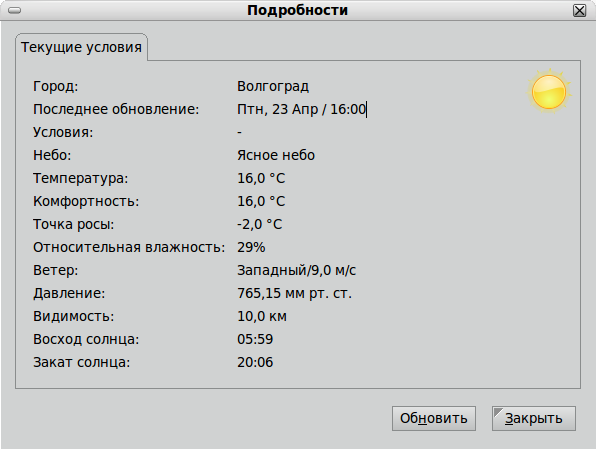
Task: Click the city value Волгоград
Action: 273,86
